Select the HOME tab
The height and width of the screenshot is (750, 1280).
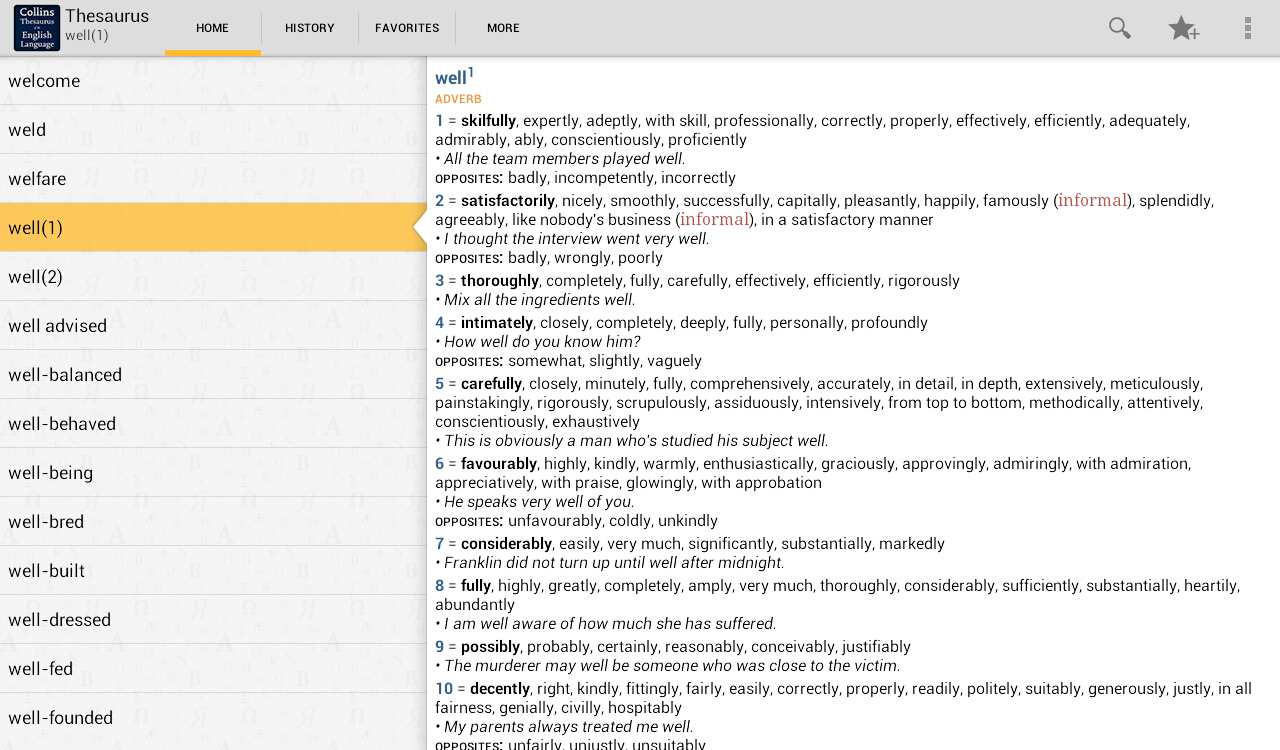212,28
